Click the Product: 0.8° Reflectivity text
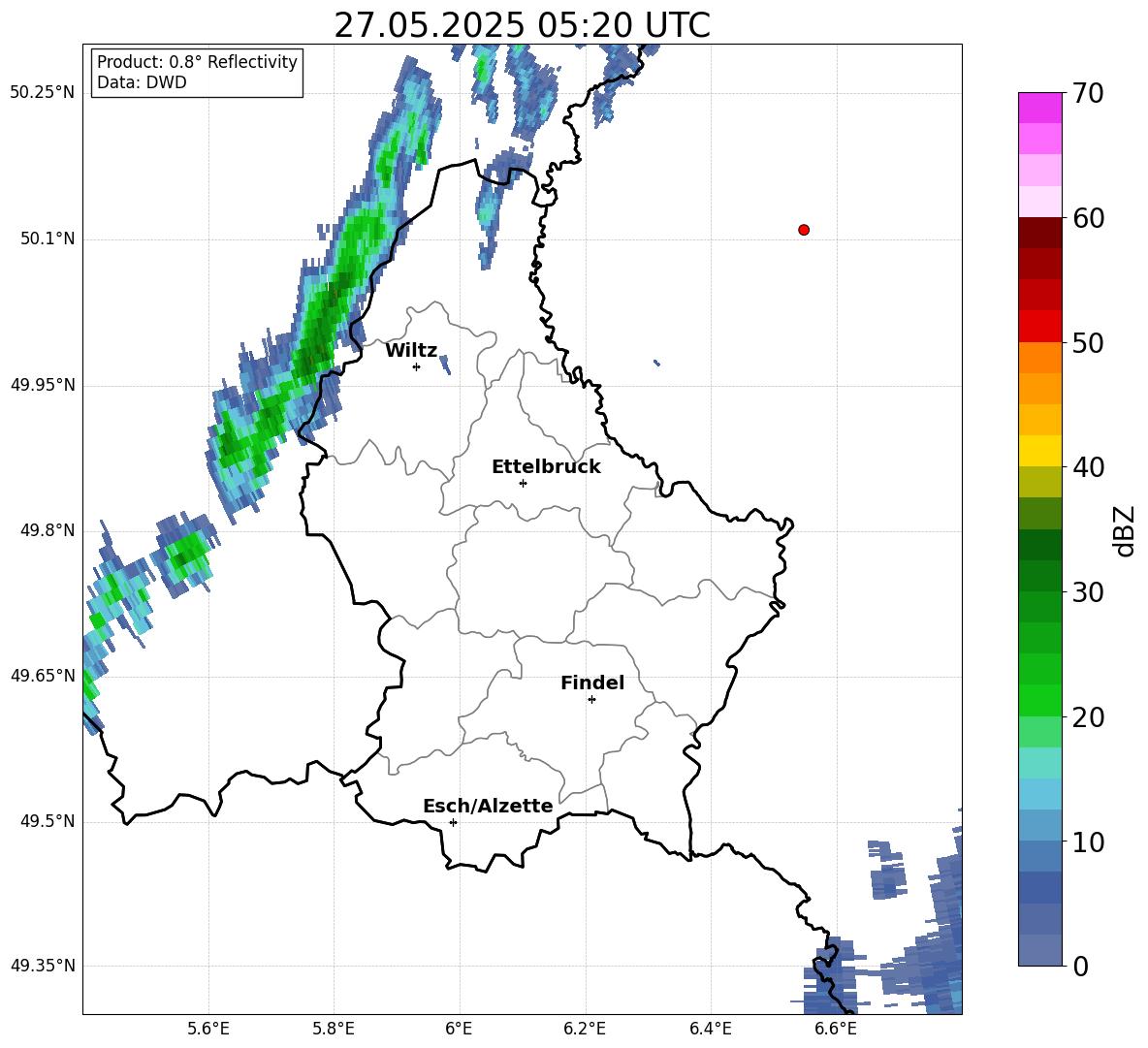The height and width of the screenshot is (1048, 1148). pos(197,62)
